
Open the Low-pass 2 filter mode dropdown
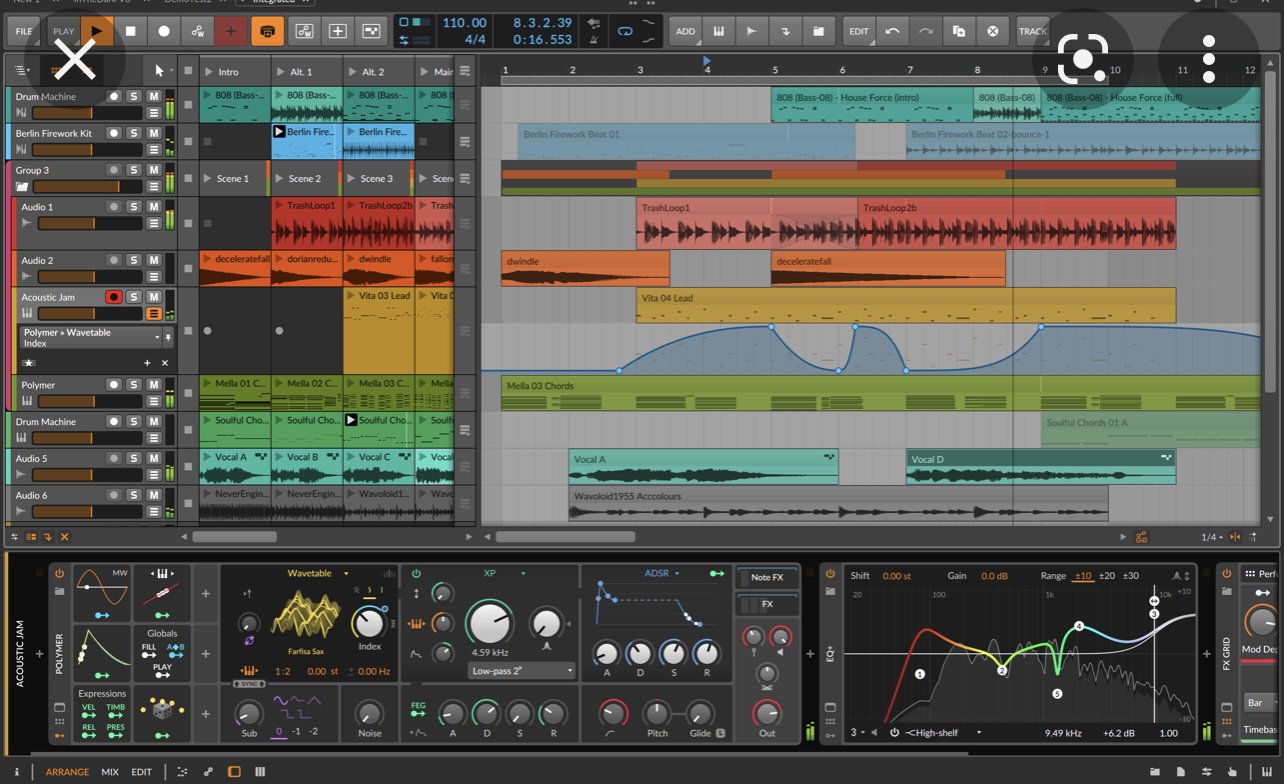pos(522,671)
